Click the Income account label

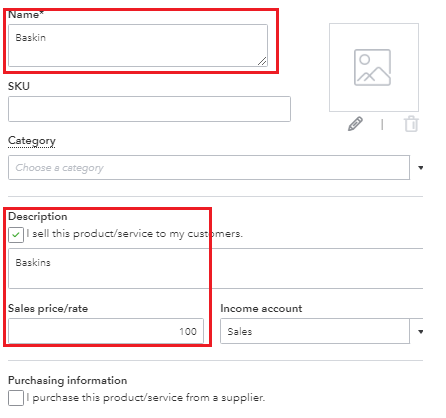[x=261, y=308]
